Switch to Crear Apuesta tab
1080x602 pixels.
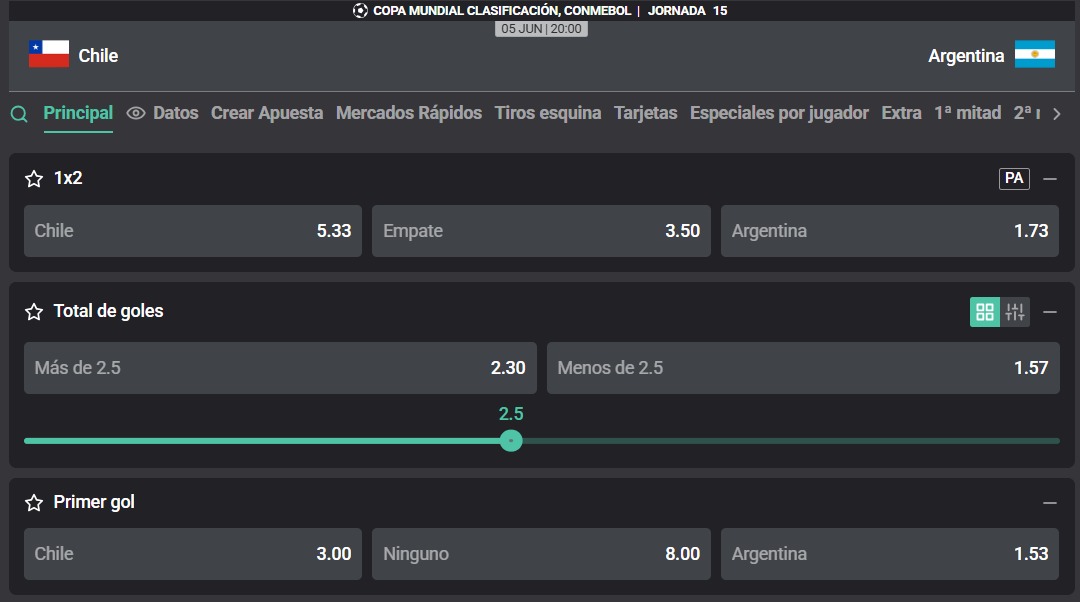pyautogui.click(x=267, y=113)
